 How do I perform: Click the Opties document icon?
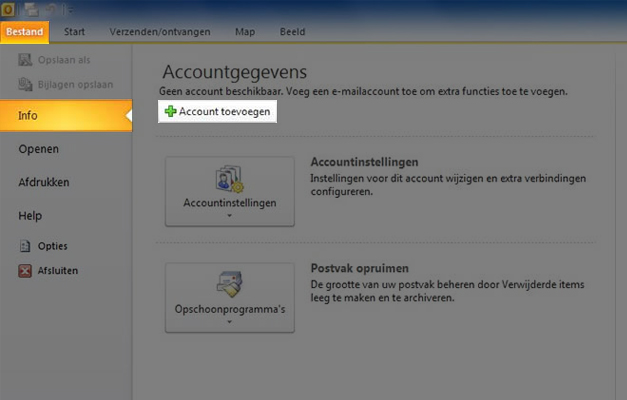click(x=25, y=246)
